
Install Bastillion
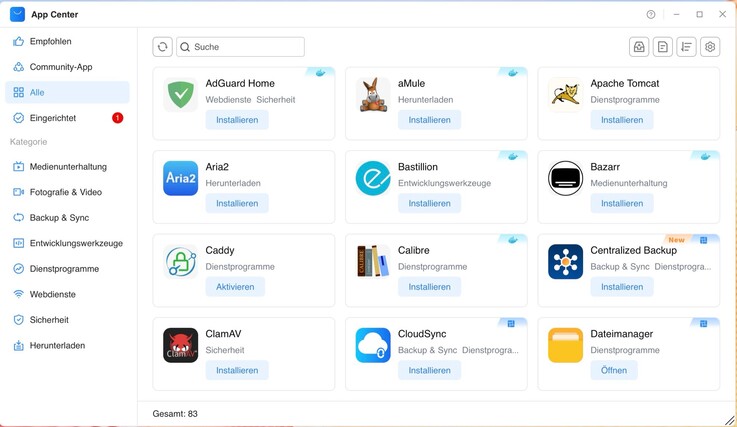(429, 203)
